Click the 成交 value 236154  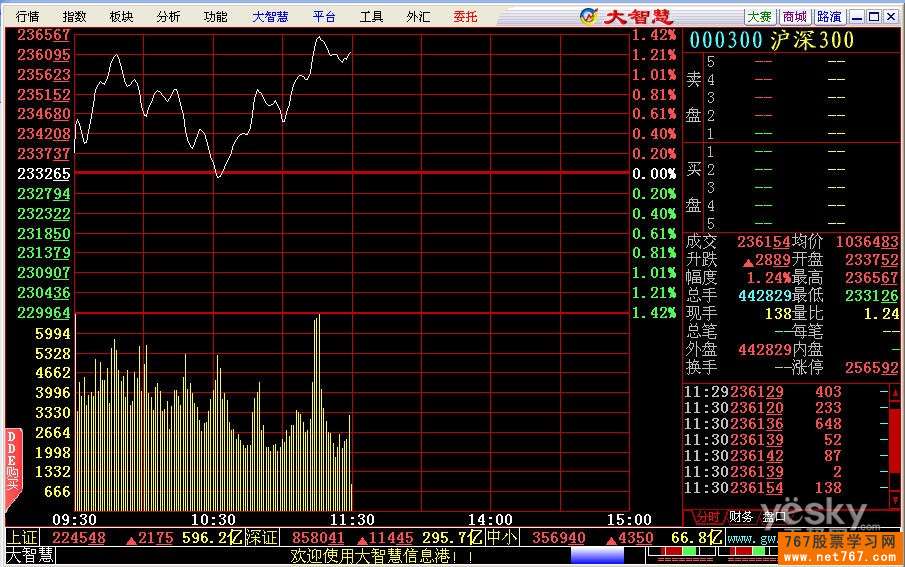pos(764,242)
